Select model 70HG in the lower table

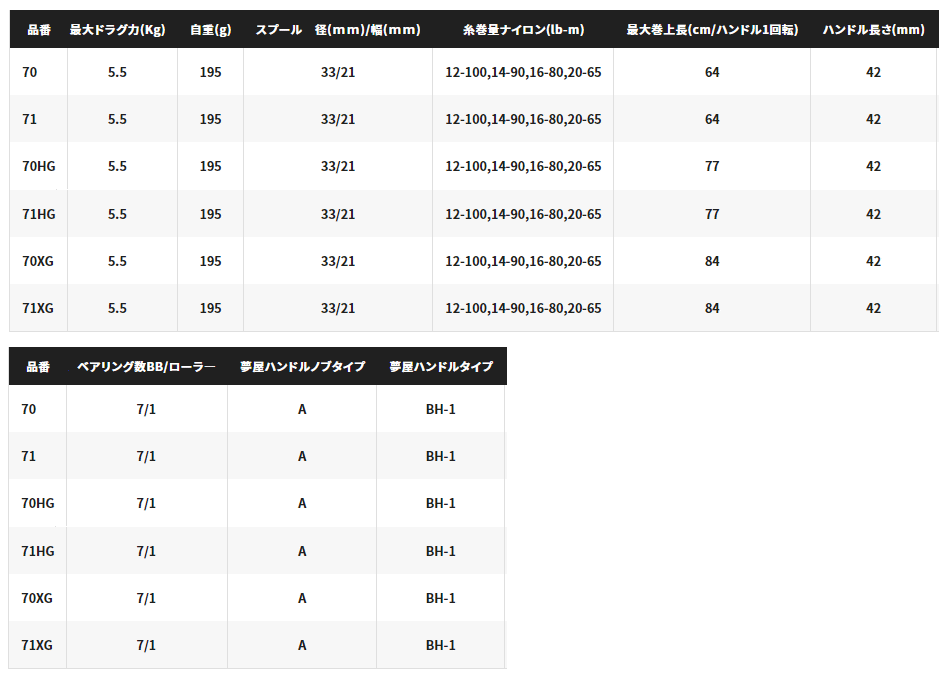point(37,503)
